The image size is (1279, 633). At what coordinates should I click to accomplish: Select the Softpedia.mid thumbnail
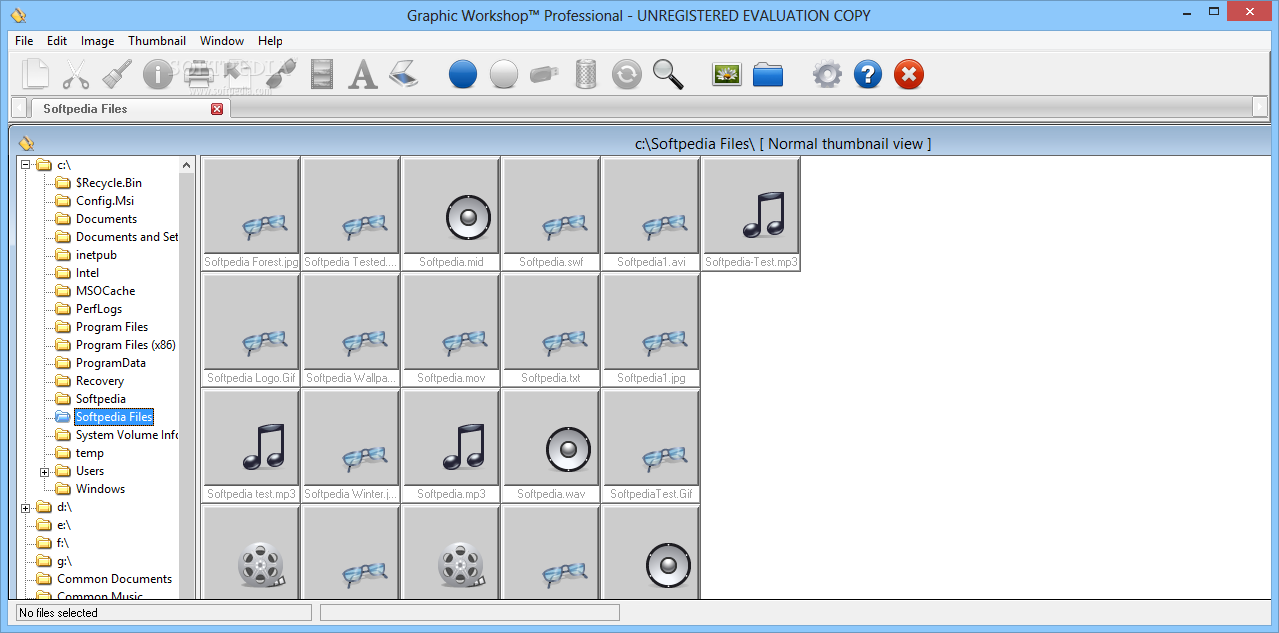point(451,214)
